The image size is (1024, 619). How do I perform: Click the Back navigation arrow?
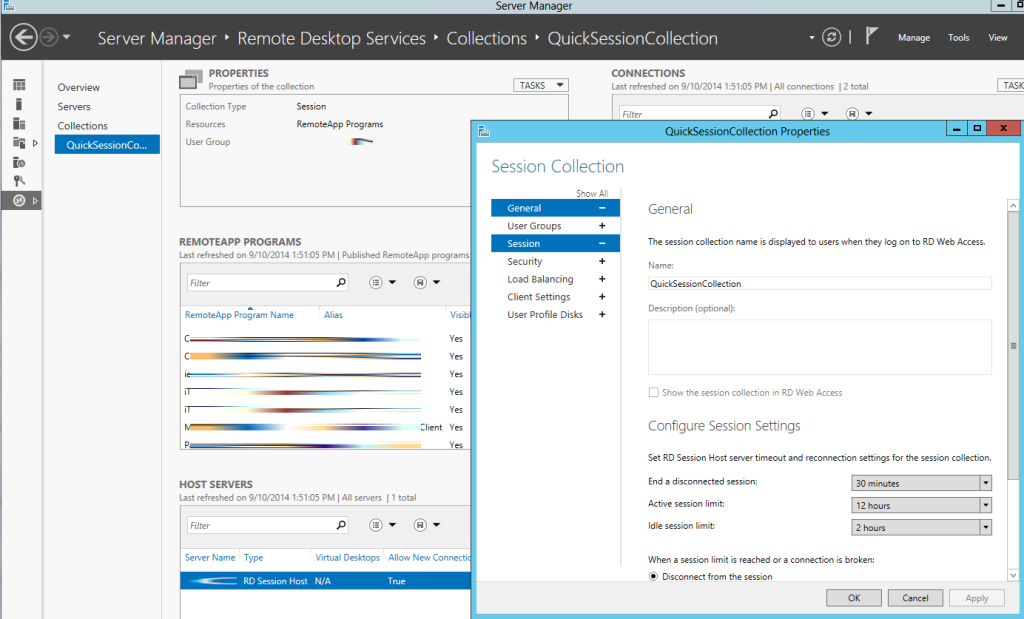(21, 37)
